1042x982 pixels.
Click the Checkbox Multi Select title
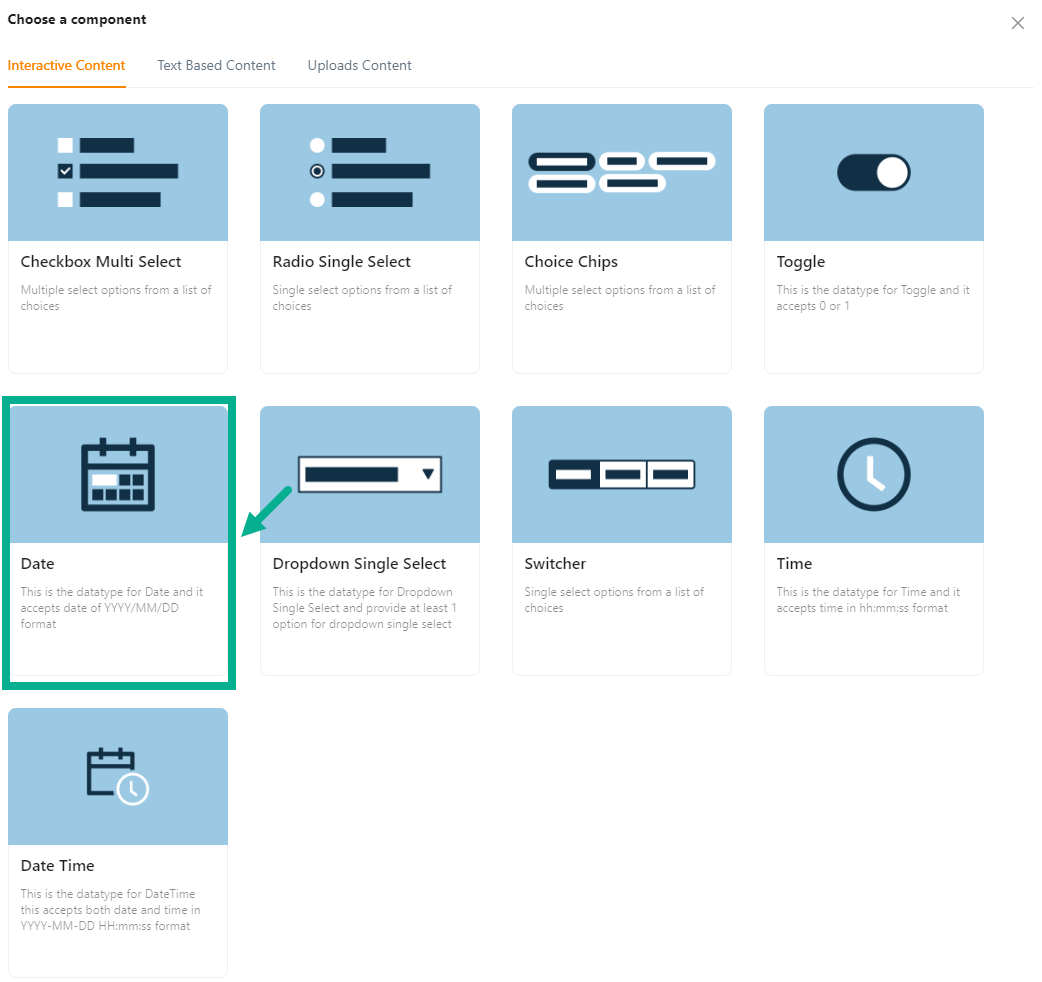click(101, 262)
